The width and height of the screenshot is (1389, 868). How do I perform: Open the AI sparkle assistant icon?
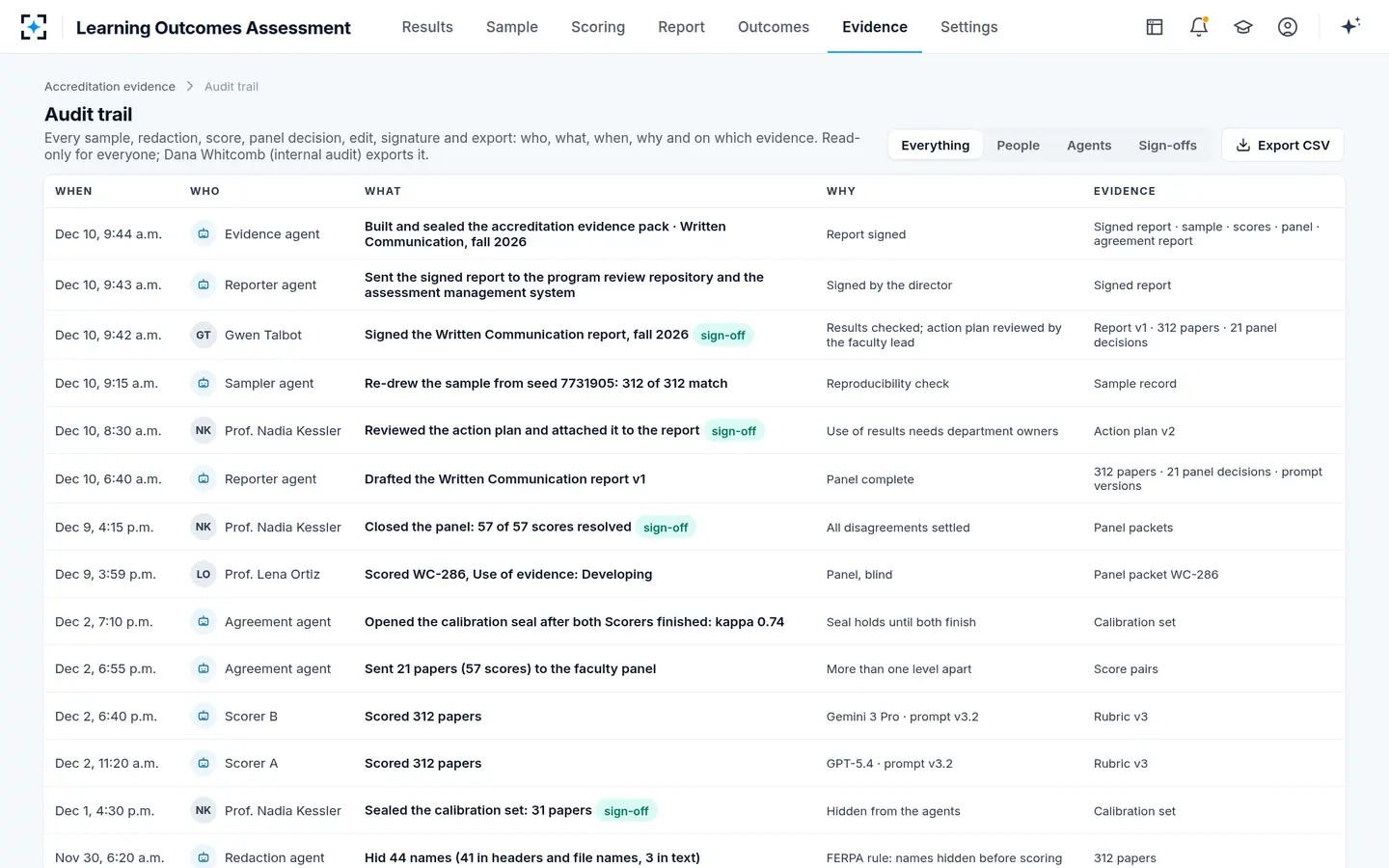(x=1350, y=26)
